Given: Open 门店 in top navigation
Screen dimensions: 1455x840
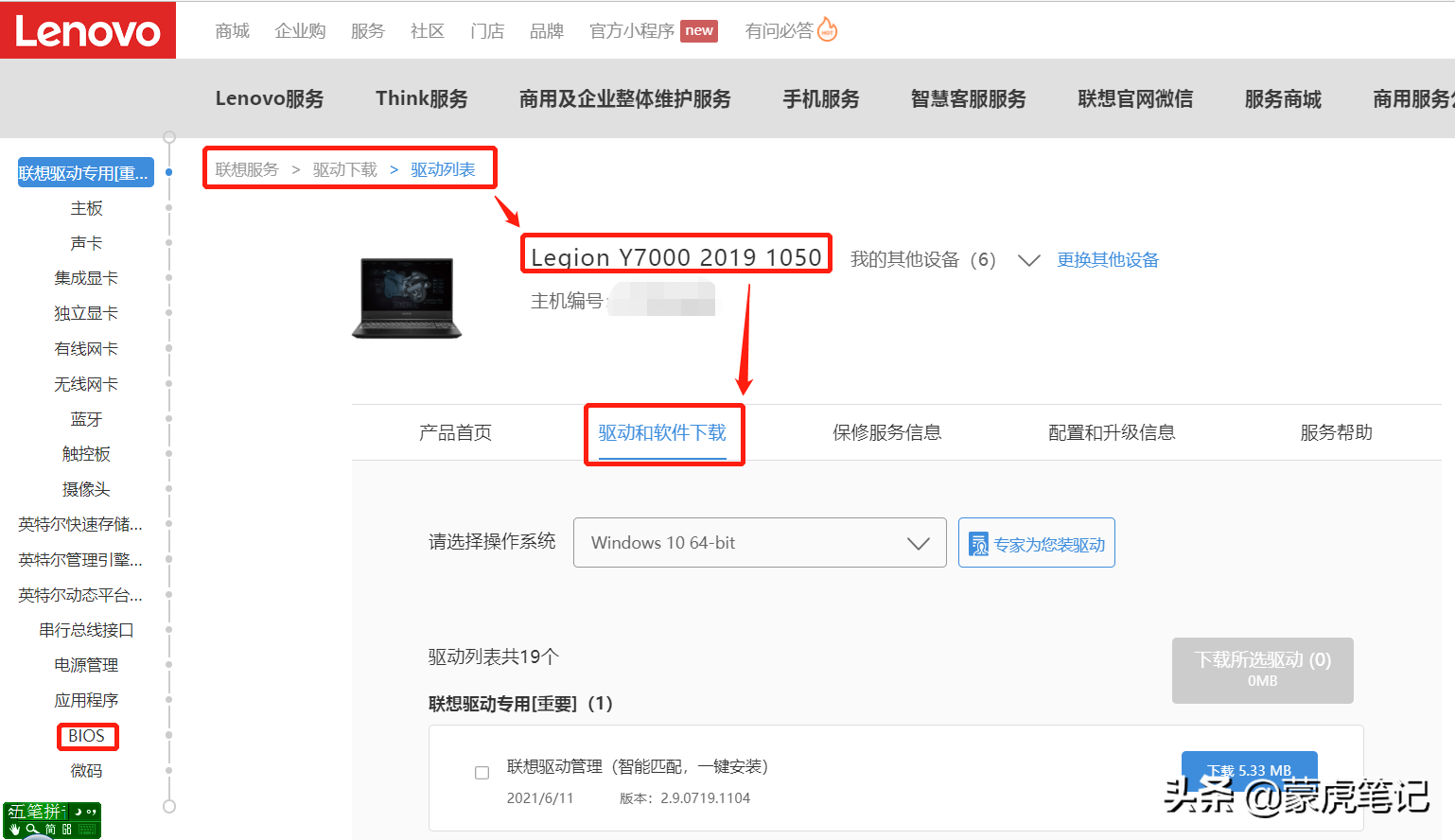Looking at the screenshot, I should (x=487, y=31).
